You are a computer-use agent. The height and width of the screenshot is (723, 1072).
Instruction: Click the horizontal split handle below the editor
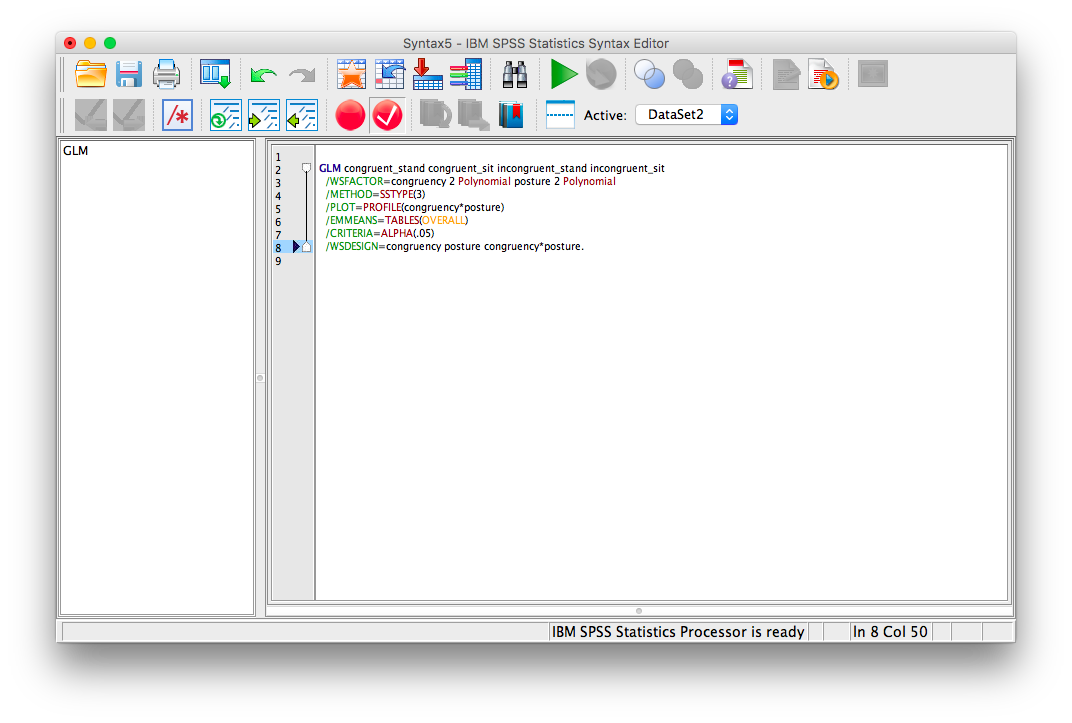pyautogui.click(x=639, y=611)
